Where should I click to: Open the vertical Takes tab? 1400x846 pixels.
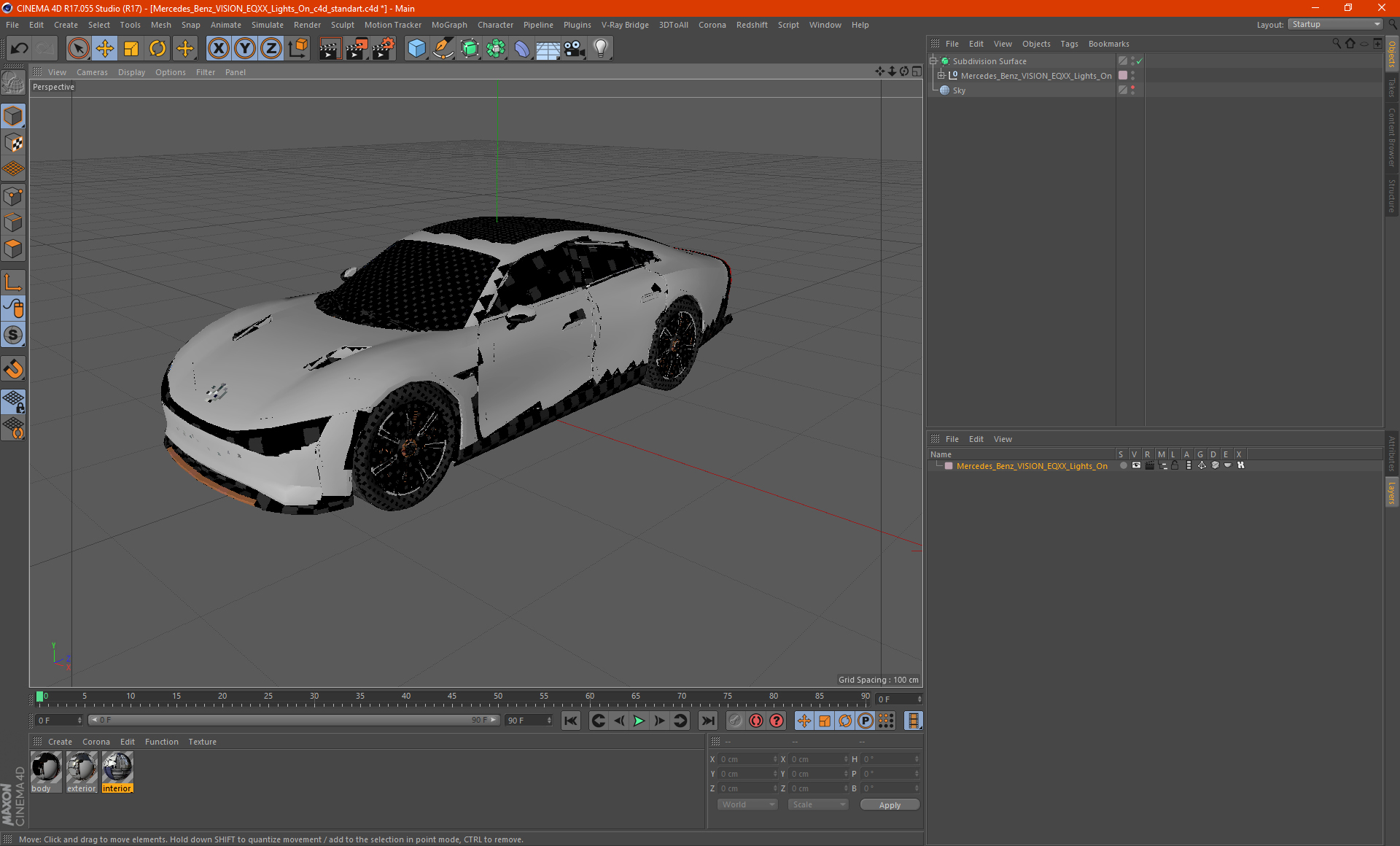[x=1391, y=87]
